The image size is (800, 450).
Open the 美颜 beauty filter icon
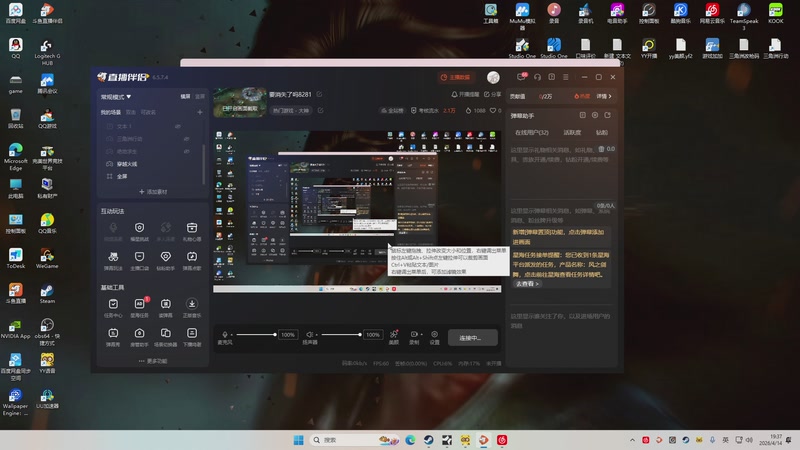coord(394,334)
